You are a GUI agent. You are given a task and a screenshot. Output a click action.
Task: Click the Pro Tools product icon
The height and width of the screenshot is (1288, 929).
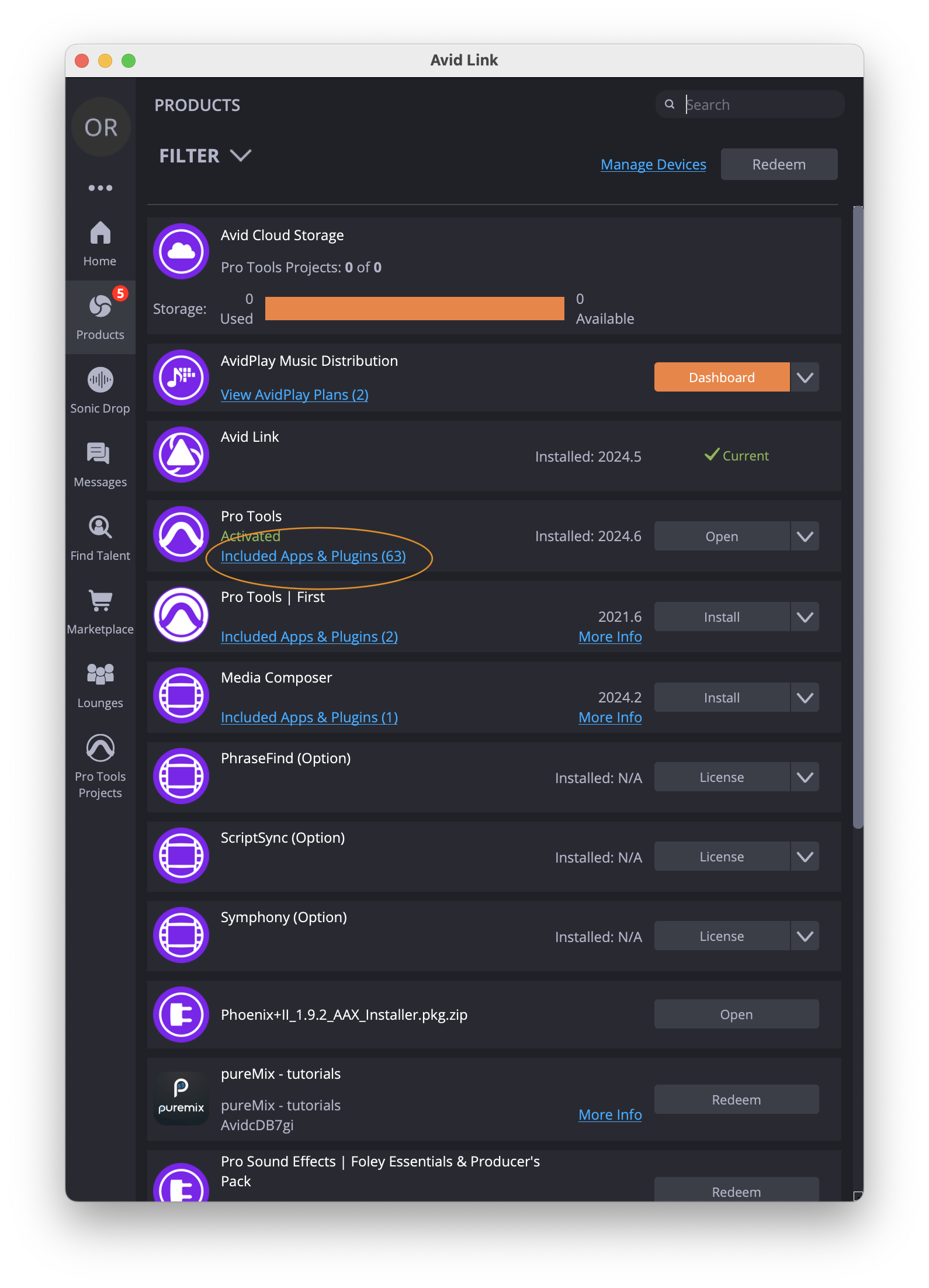(181, 534)
